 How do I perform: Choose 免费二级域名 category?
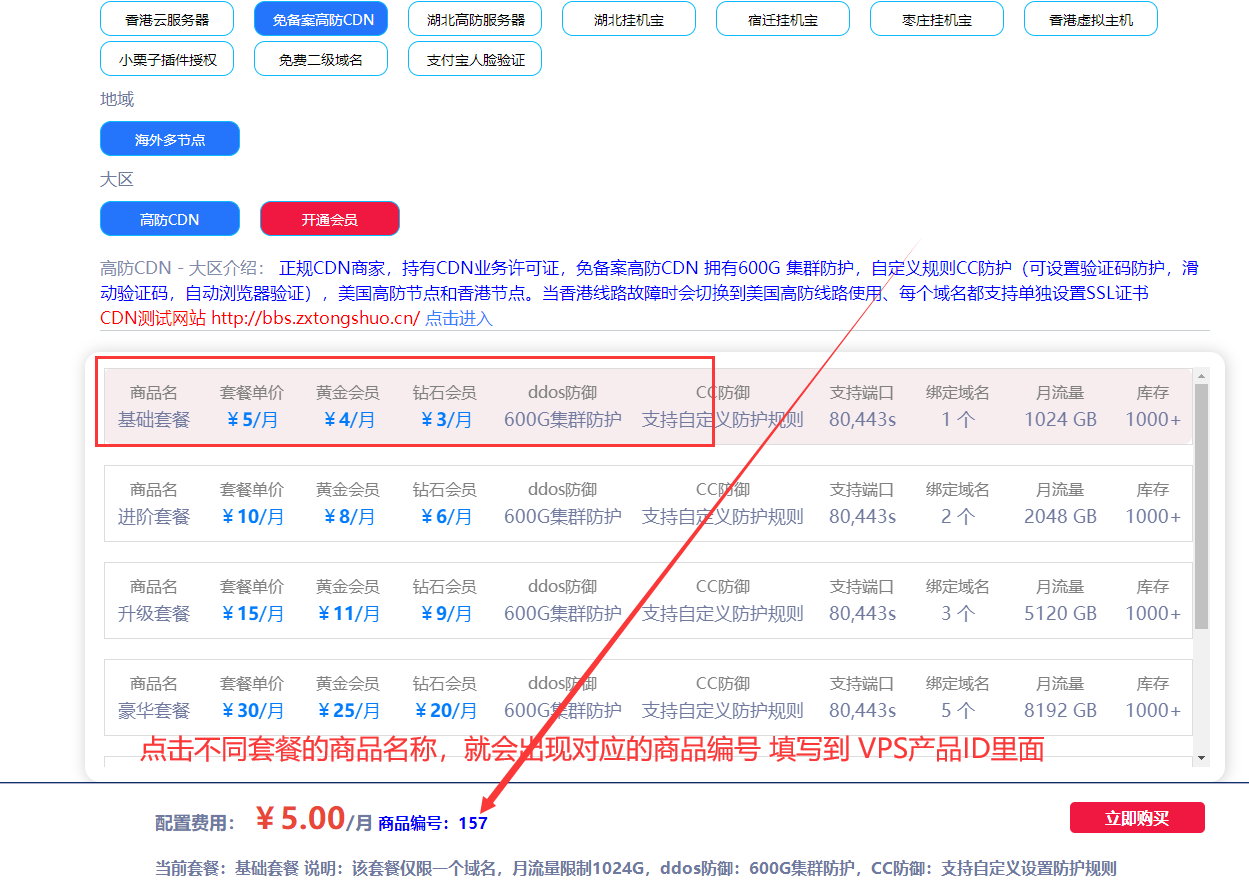[x=322, y=59]
